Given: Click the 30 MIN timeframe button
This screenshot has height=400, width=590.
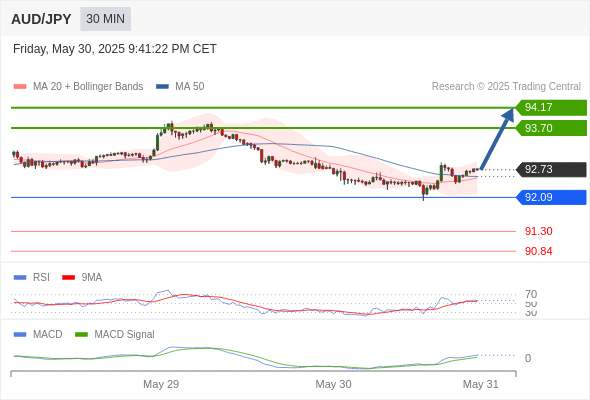Looking at the screenshot, I should 105,19.
